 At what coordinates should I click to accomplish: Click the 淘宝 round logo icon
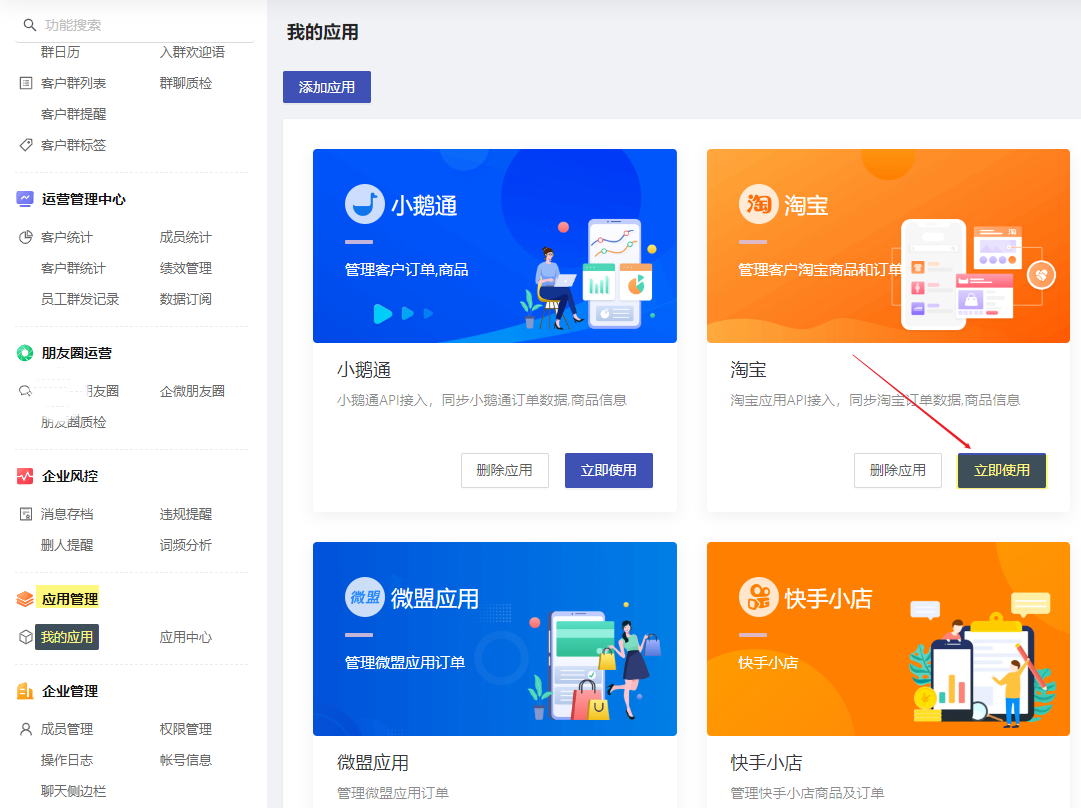click(x=758, y=204)
